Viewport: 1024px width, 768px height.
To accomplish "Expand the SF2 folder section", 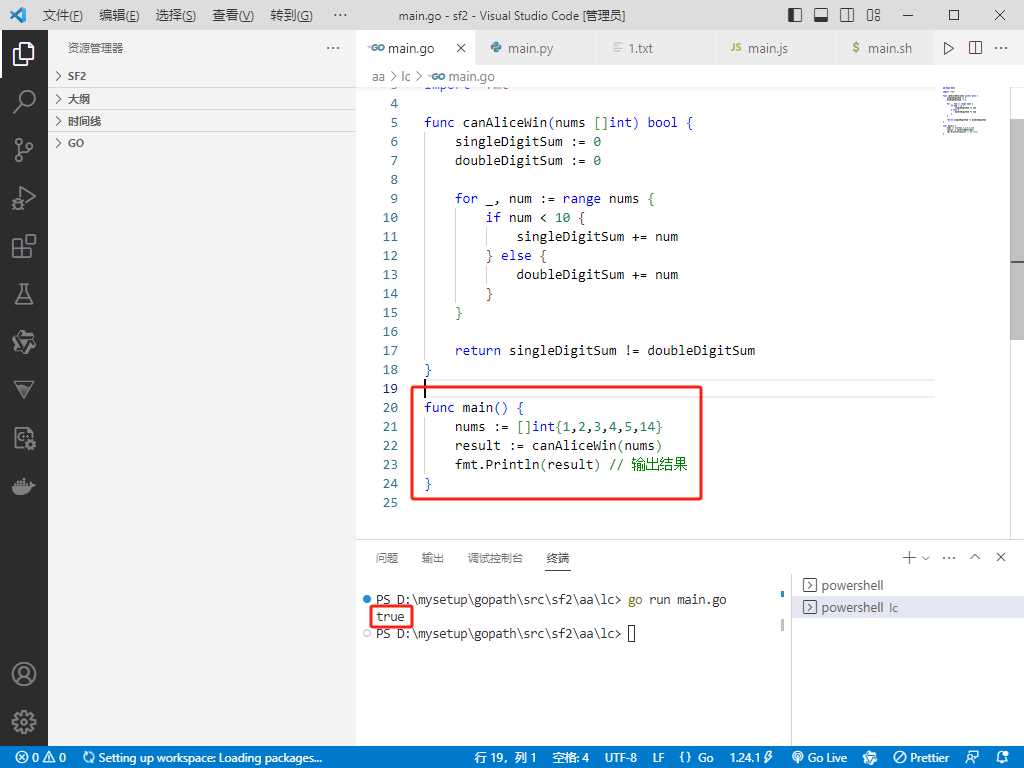I will [x=202, y=76].
